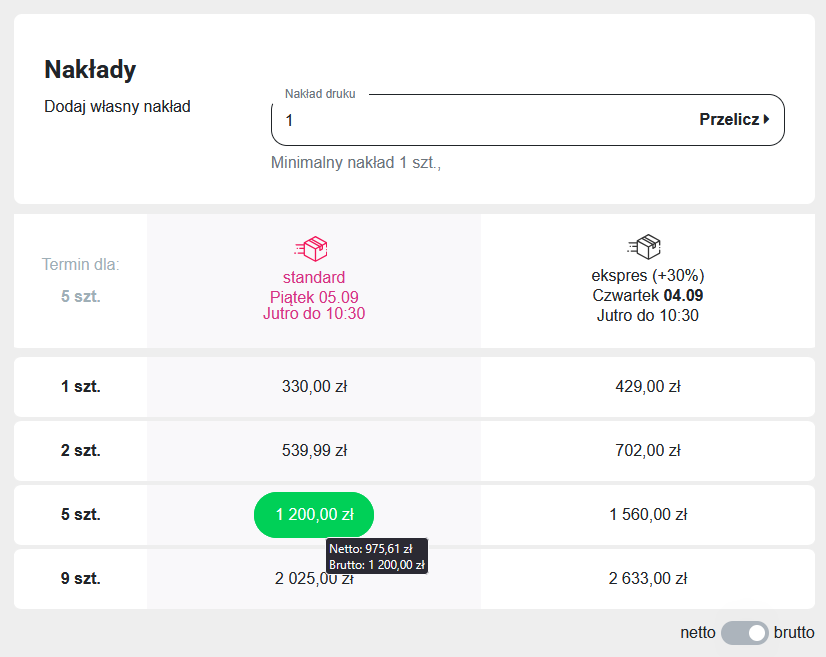This screenshot has height=657, width=826.
Task: Select 539,99 zł for 2 szt.
Action: pos(314,451)
